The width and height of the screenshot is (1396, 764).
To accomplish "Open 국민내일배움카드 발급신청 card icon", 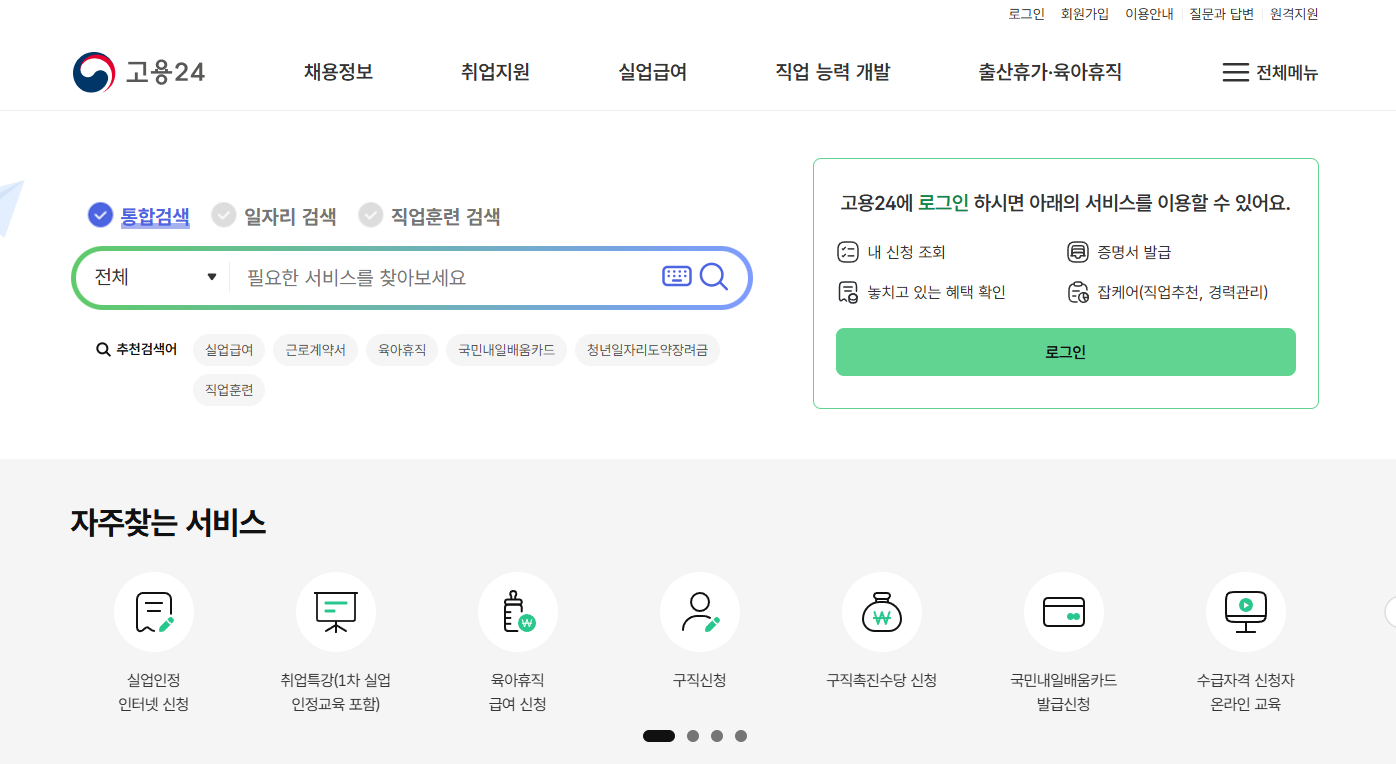I will [x=1064, y=612].
